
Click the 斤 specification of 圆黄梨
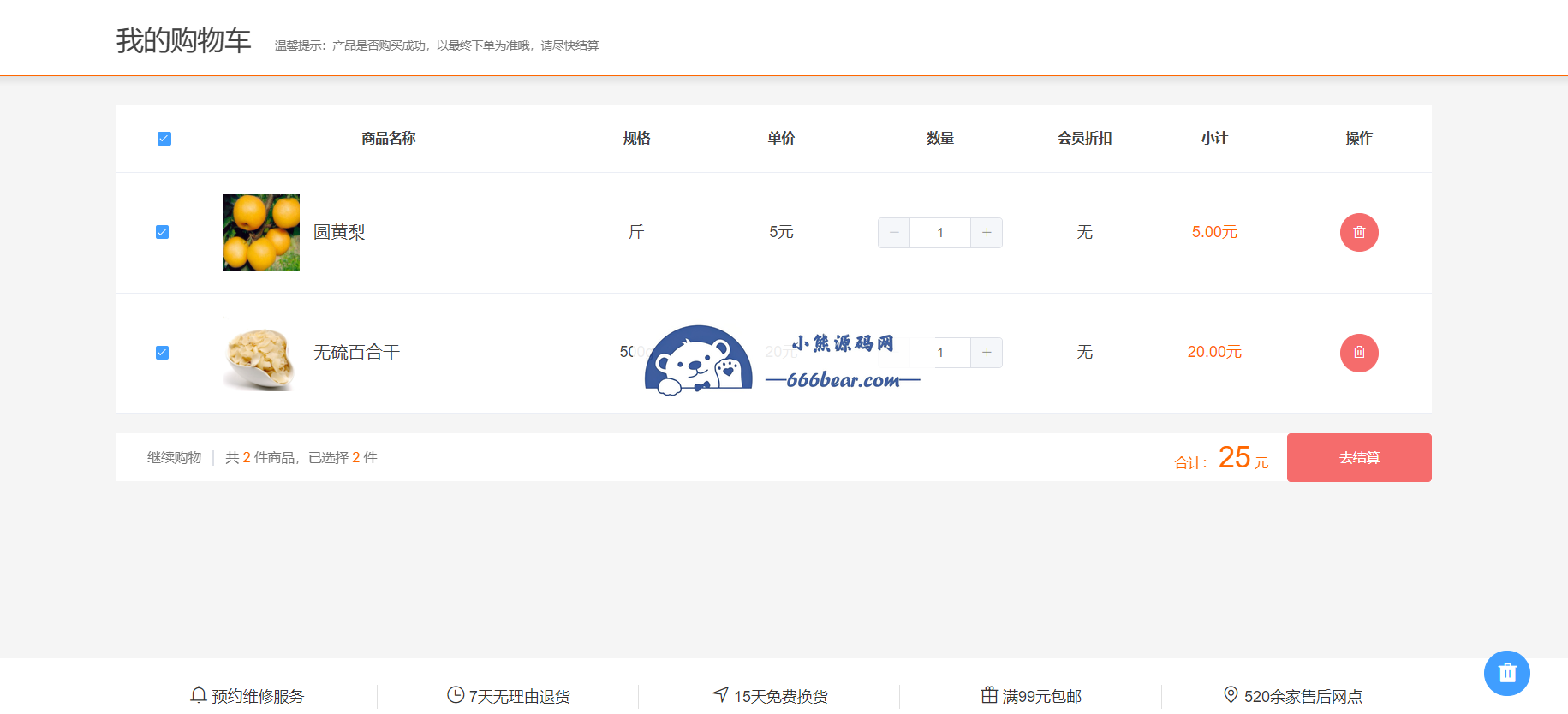point(636,232)
